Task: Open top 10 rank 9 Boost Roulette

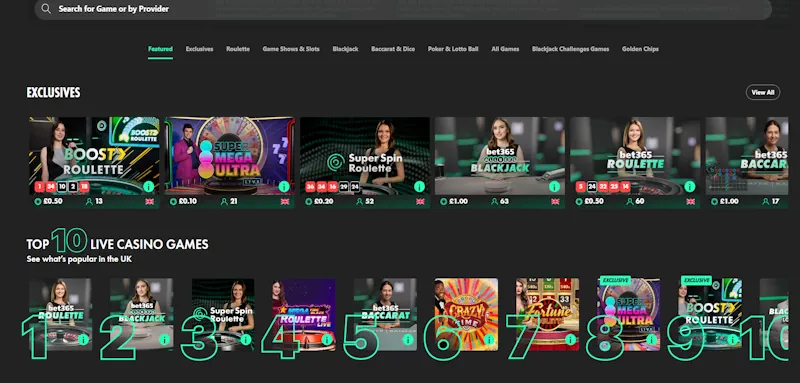Action: tap(710, 314)
